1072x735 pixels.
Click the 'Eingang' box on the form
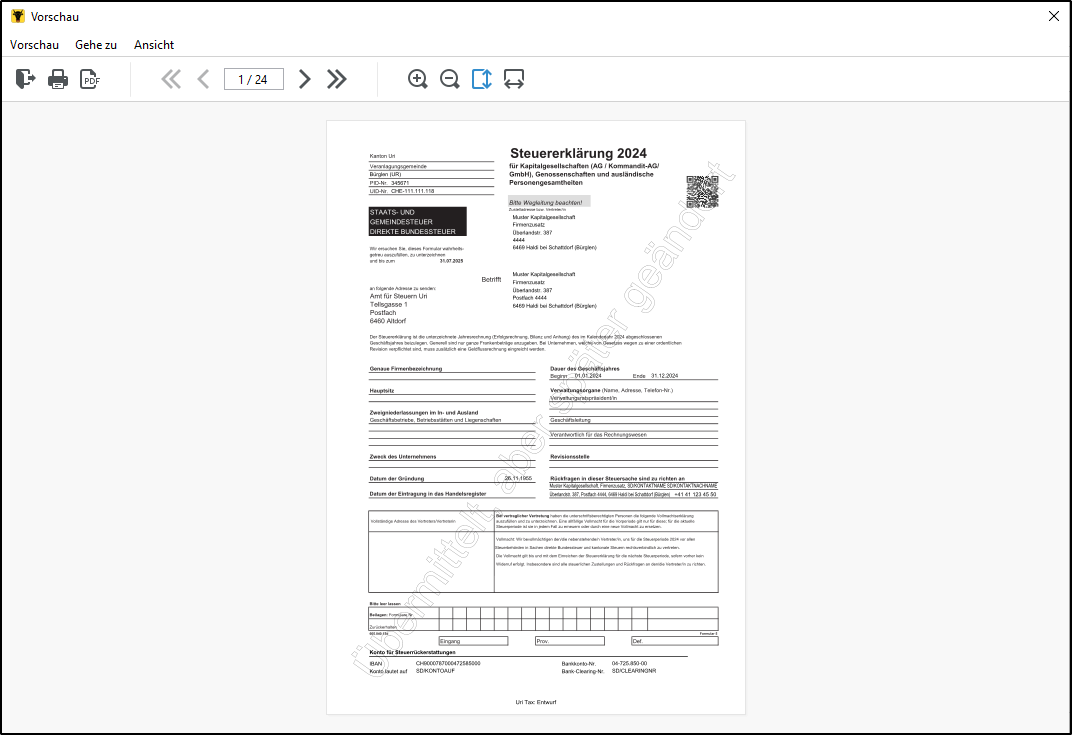pyautogui.click(x=473, y=641)
